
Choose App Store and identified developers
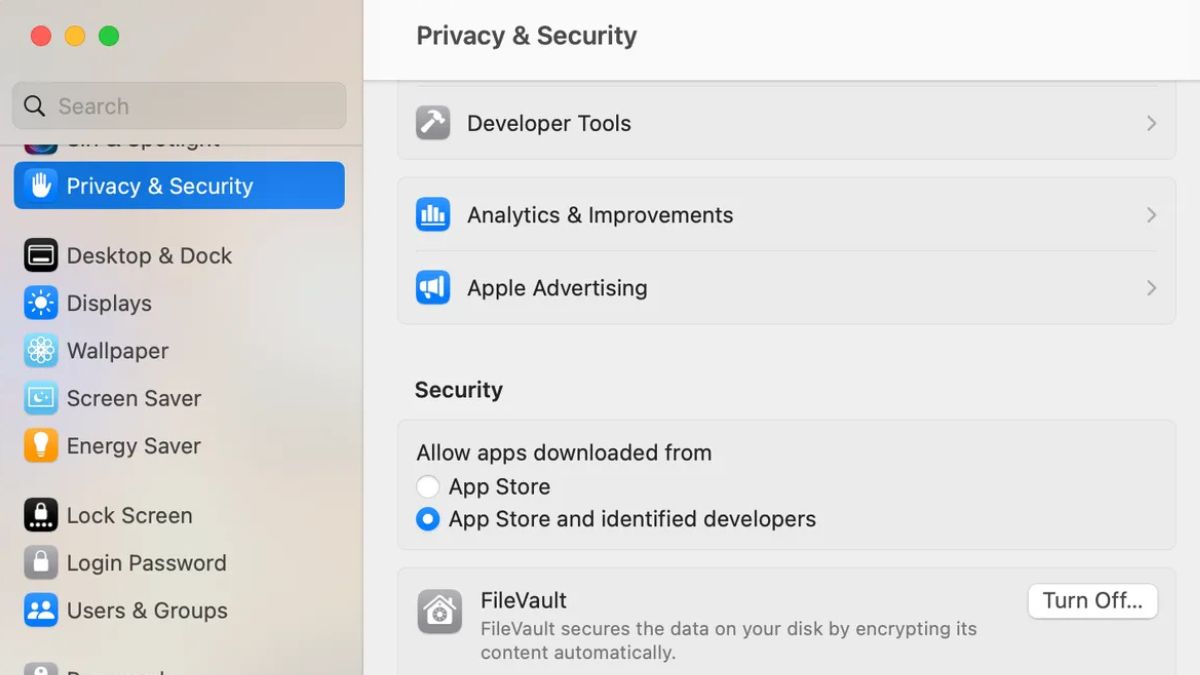click(x=428, y=519)
